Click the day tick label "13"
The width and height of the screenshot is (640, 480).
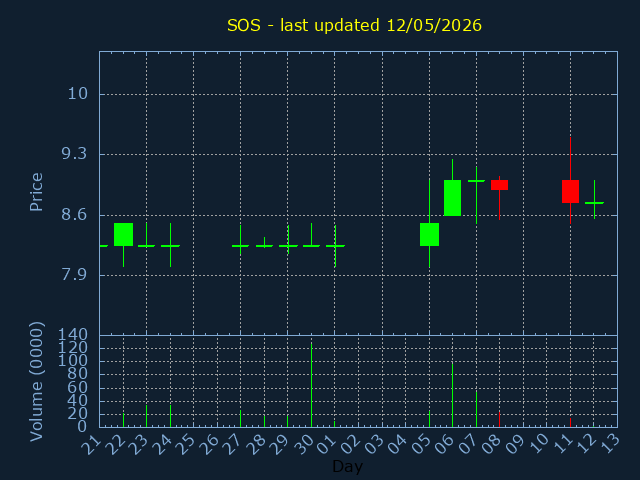point(610,444)
